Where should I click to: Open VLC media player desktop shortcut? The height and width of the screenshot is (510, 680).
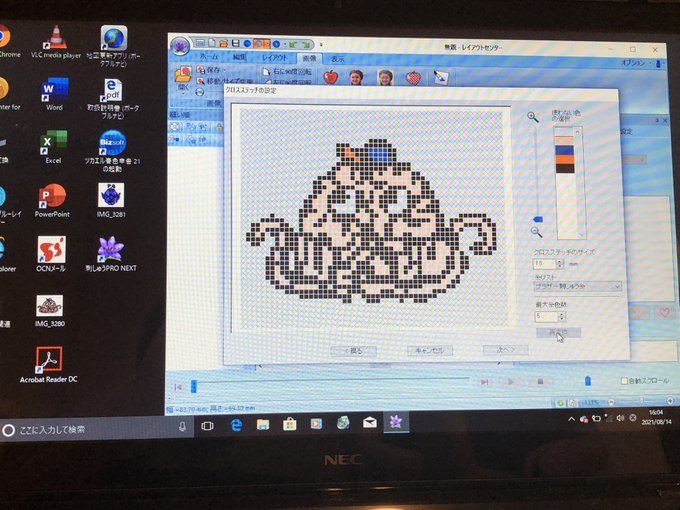(x=56, y=42)
